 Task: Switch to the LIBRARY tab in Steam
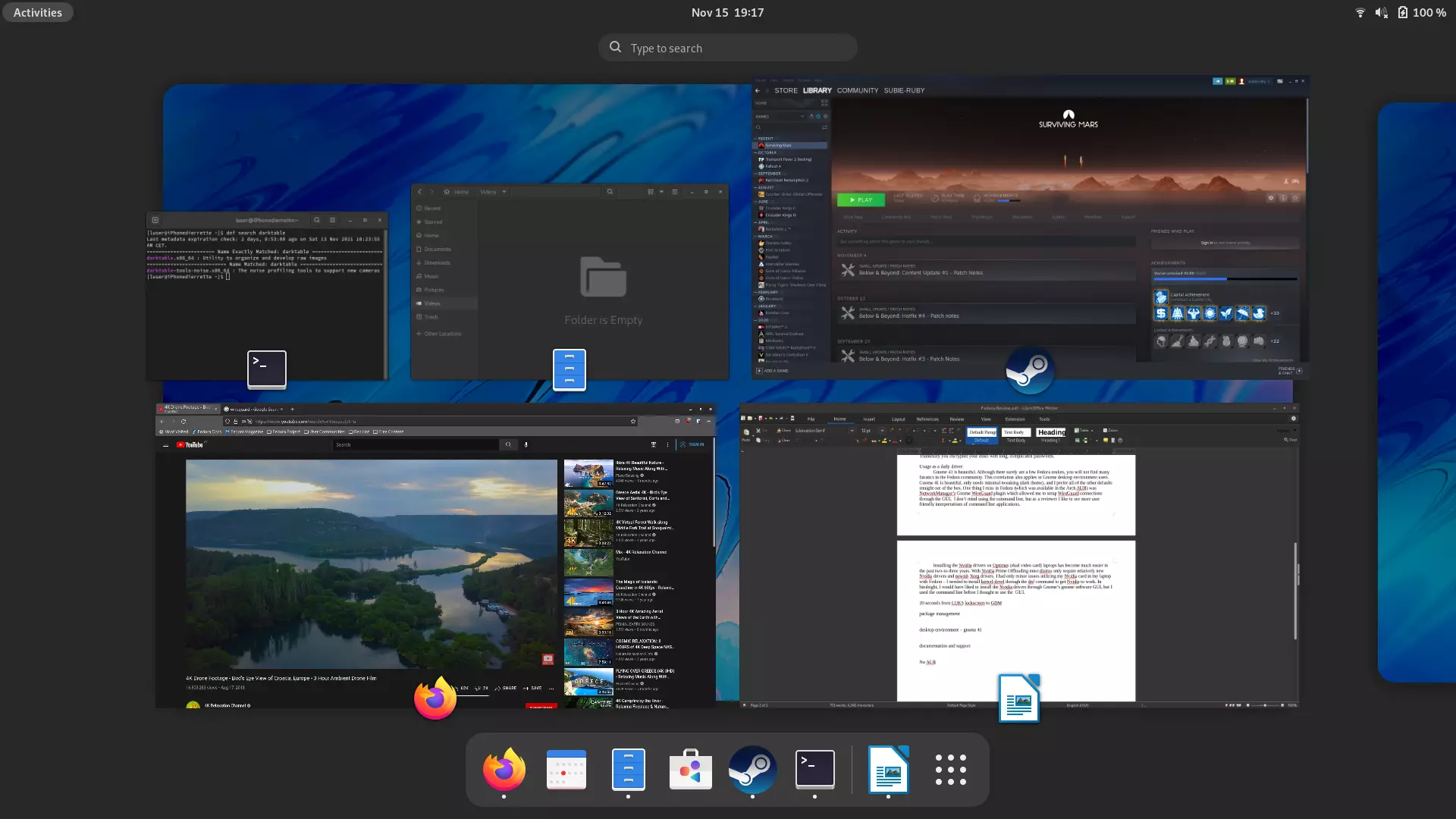tap(817, 90)
